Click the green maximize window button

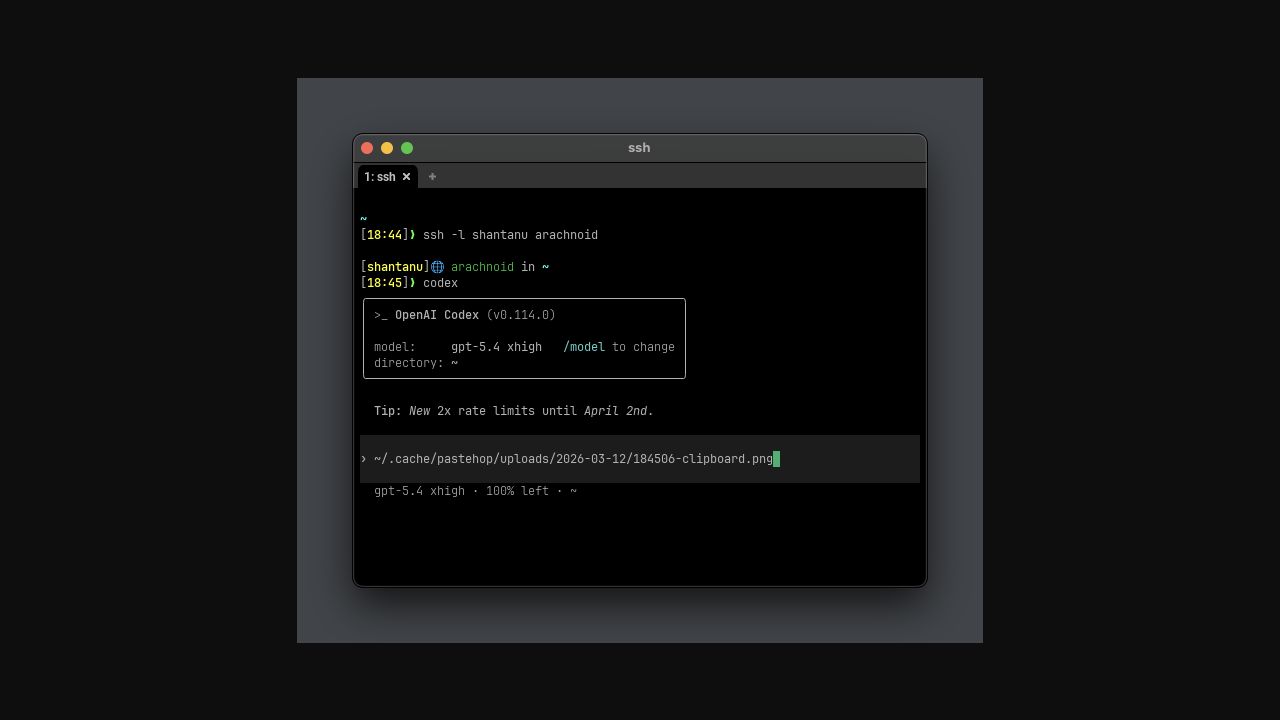pyautogui.click(x=407, y=148)
